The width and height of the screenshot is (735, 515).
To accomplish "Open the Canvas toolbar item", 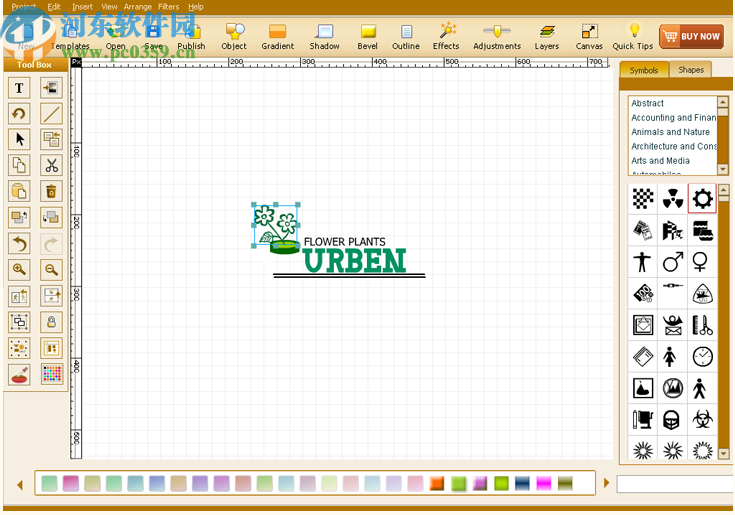I will [x=589, y=37].
